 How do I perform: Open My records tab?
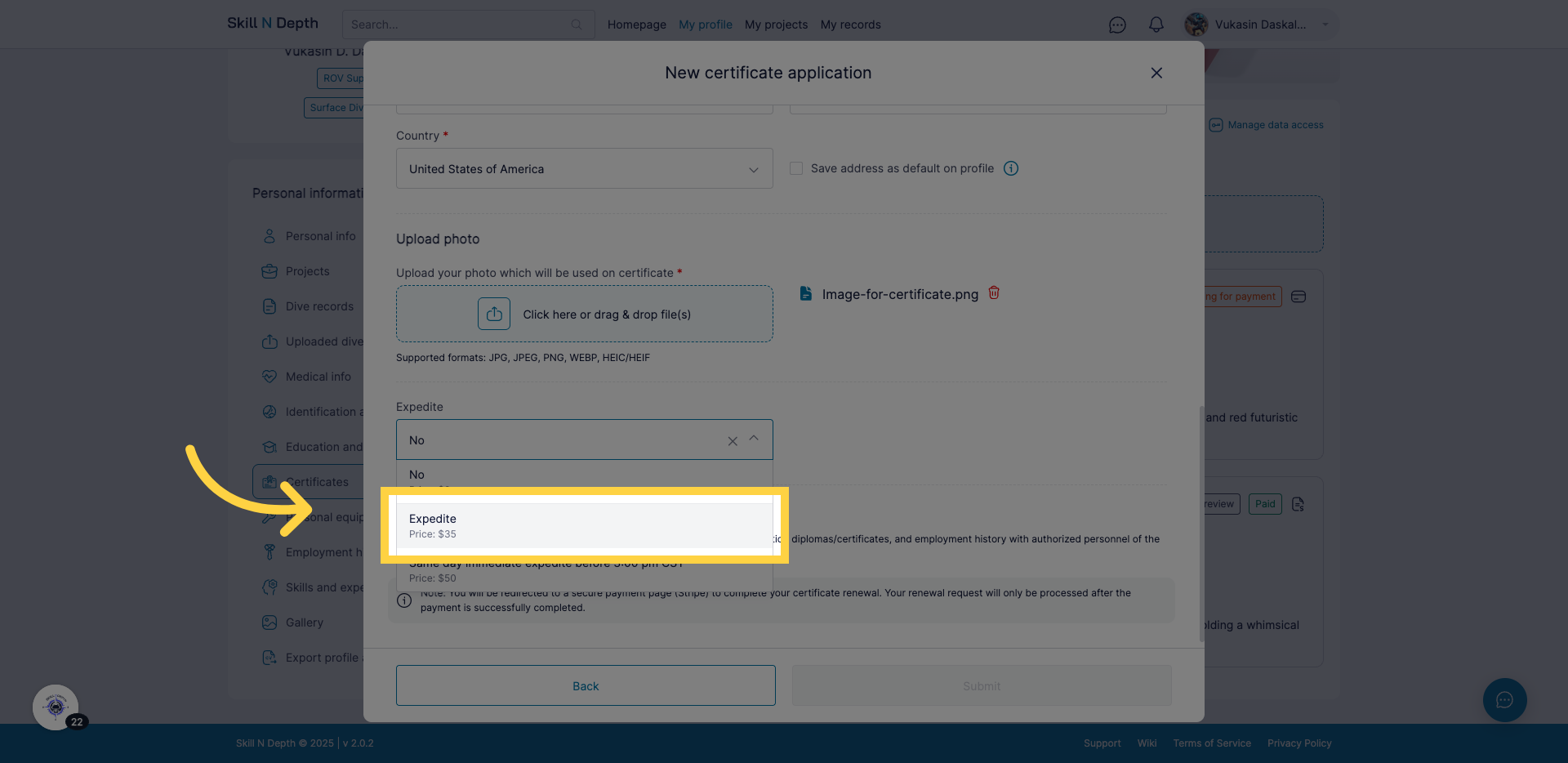[x=851, y=25]
